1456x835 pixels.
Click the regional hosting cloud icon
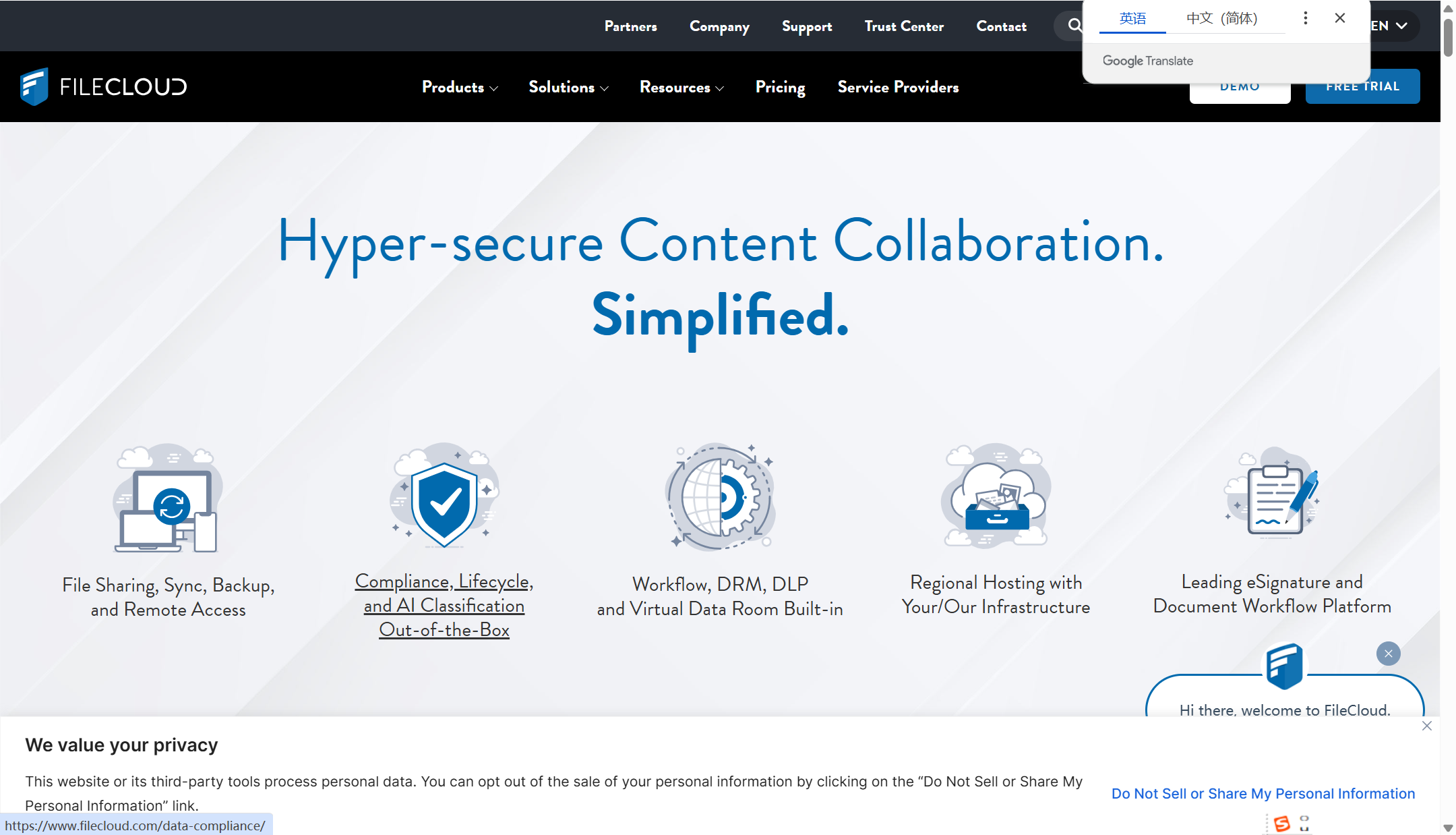(996, 496)
